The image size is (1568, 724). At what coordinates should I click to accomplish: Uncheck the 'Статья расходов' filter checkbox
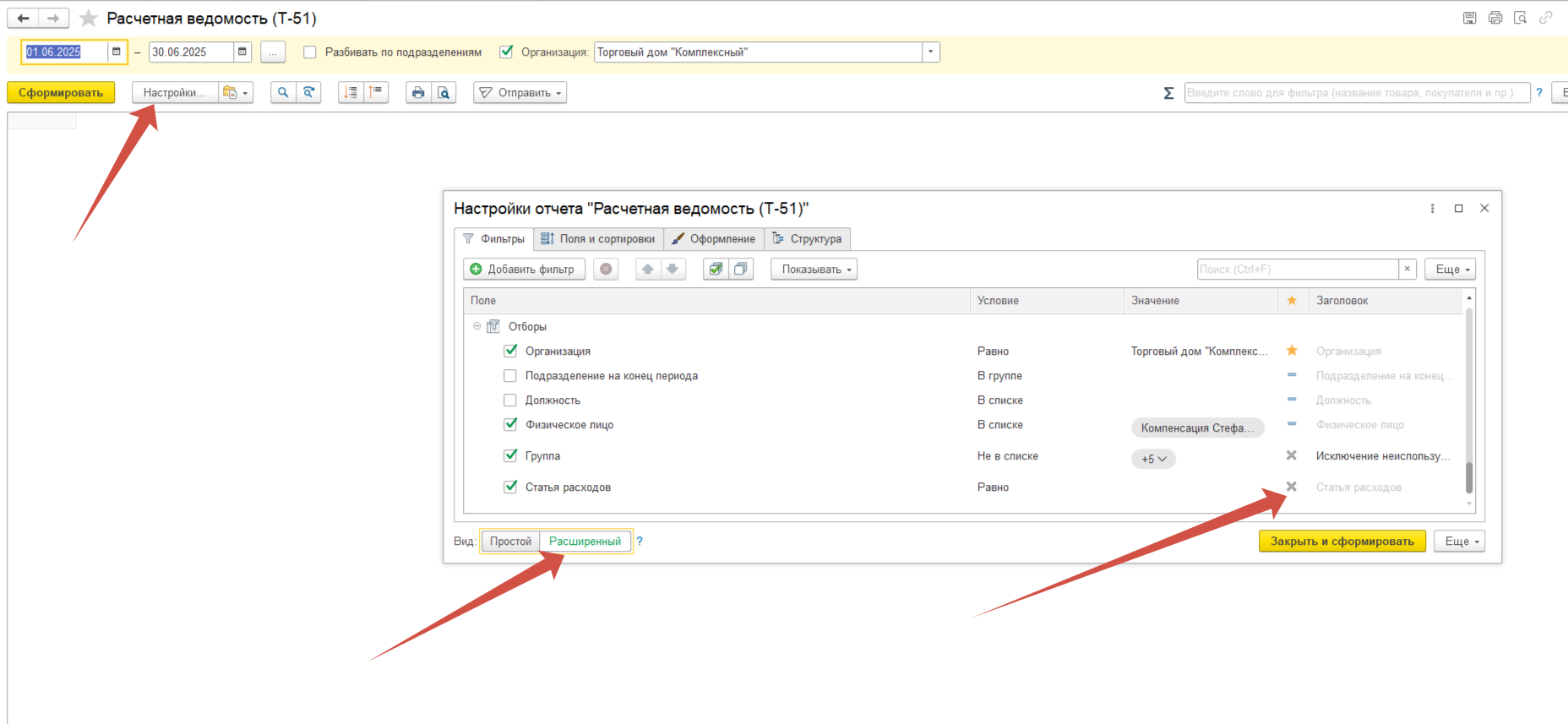510,487
